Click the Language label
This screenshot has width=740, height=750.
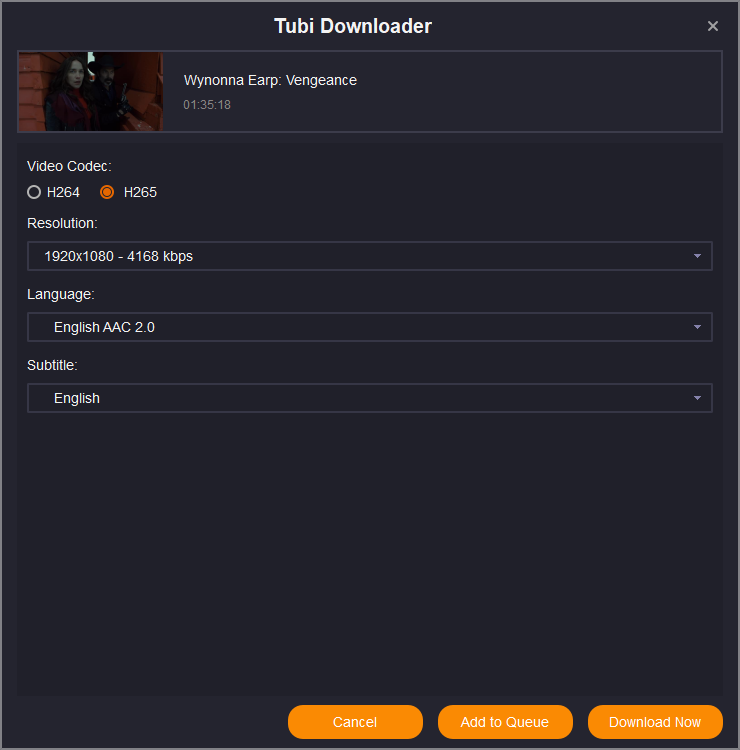coord(61,295)
